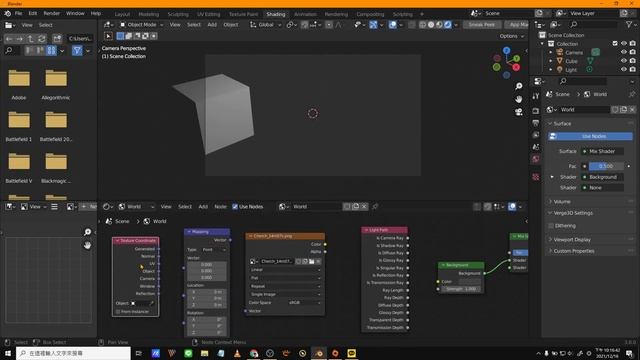
Task: Open View Layer properties tab
Action: point(536,135)
